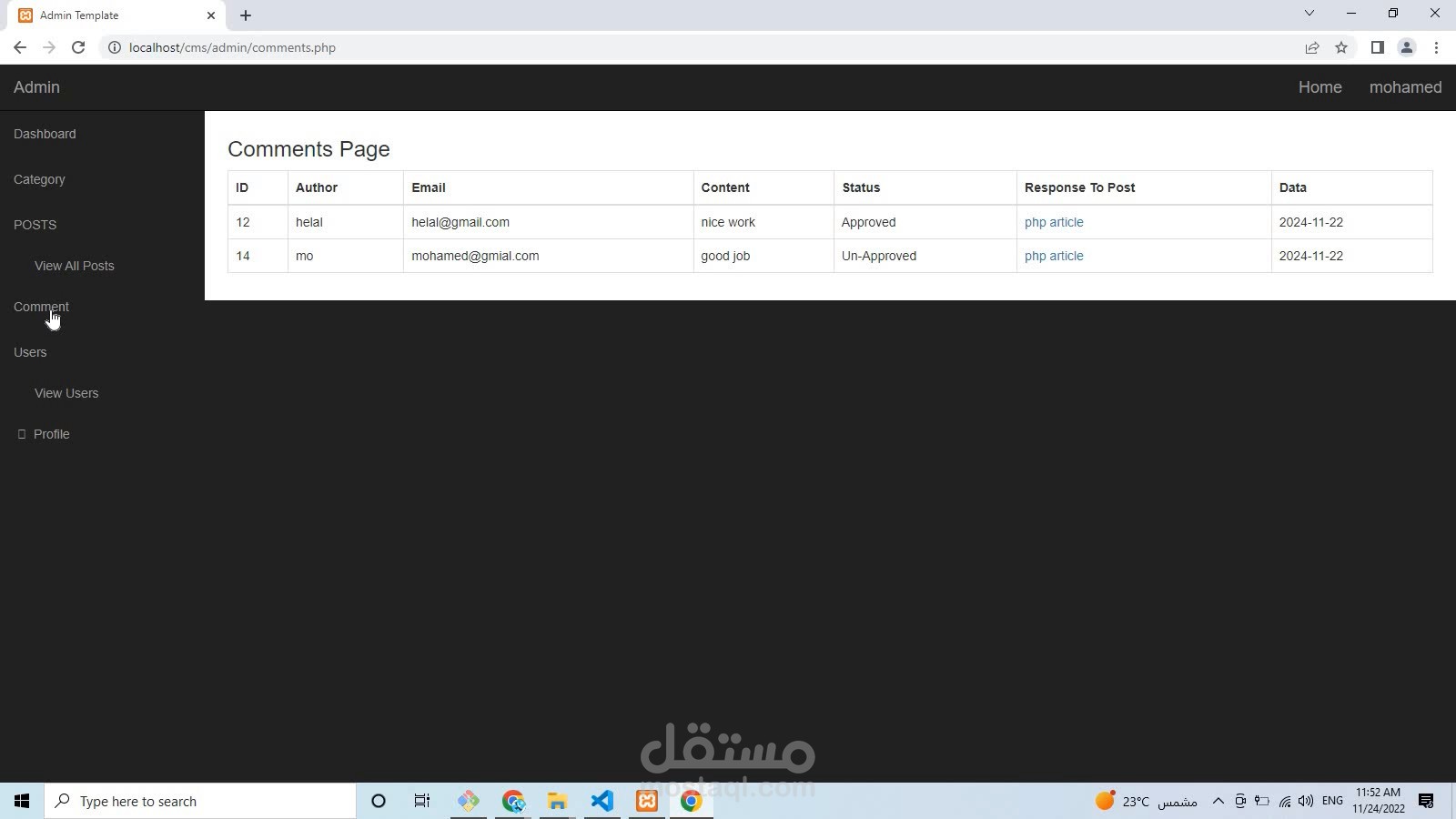
Task: Click author name helal
Action: pos(309,222)
